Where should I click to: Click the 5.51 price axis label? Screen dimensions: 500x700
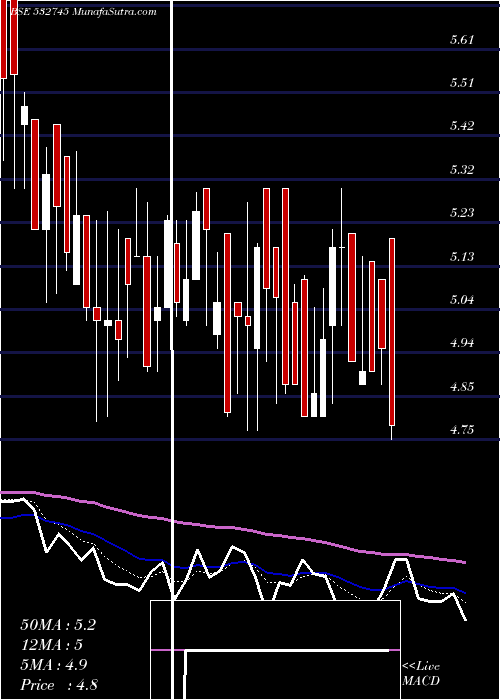pos(462,83)
